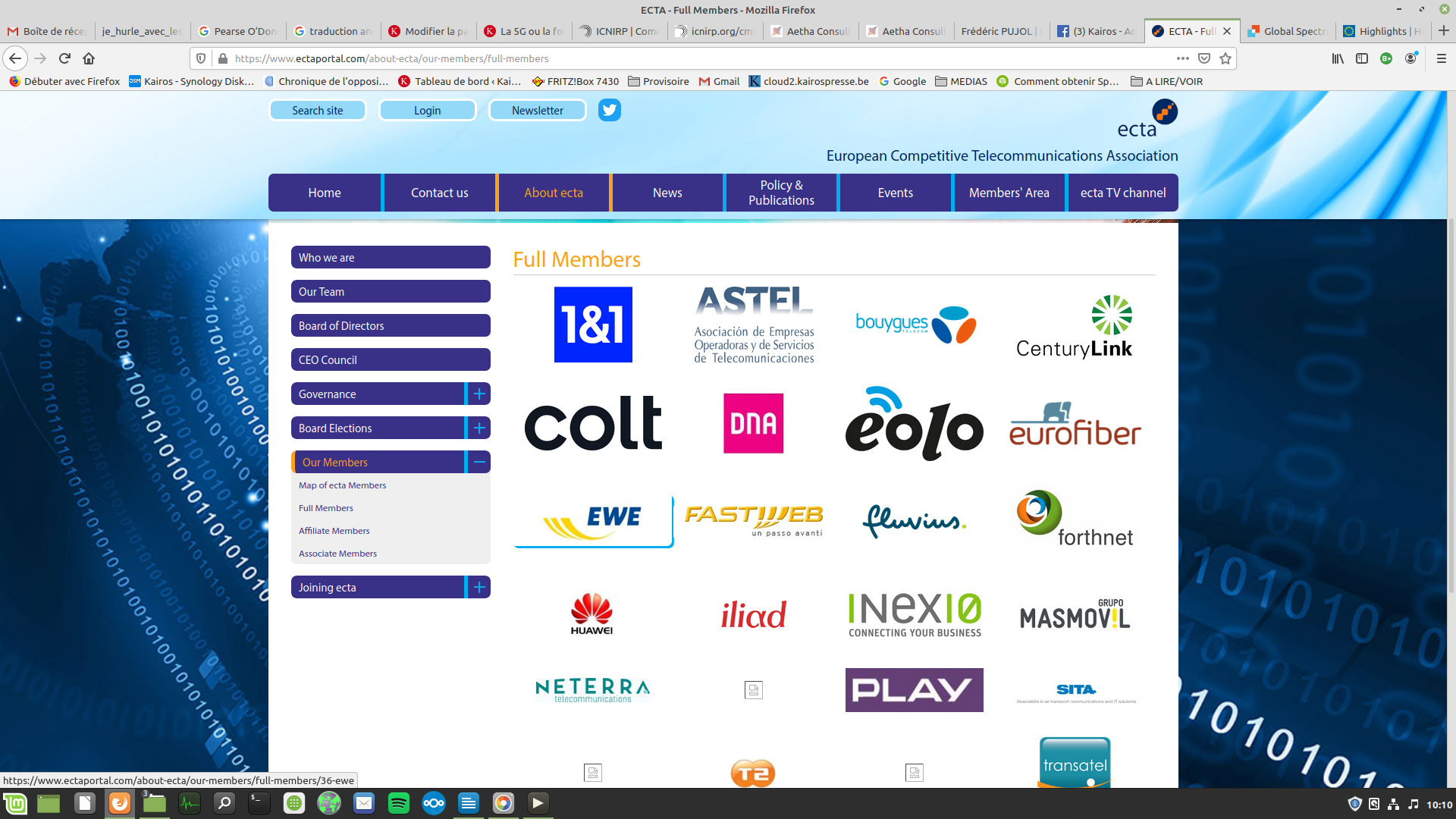Open the Events navigation item
The width and height of the screenshot is (1456, 819).
point(896,193)
